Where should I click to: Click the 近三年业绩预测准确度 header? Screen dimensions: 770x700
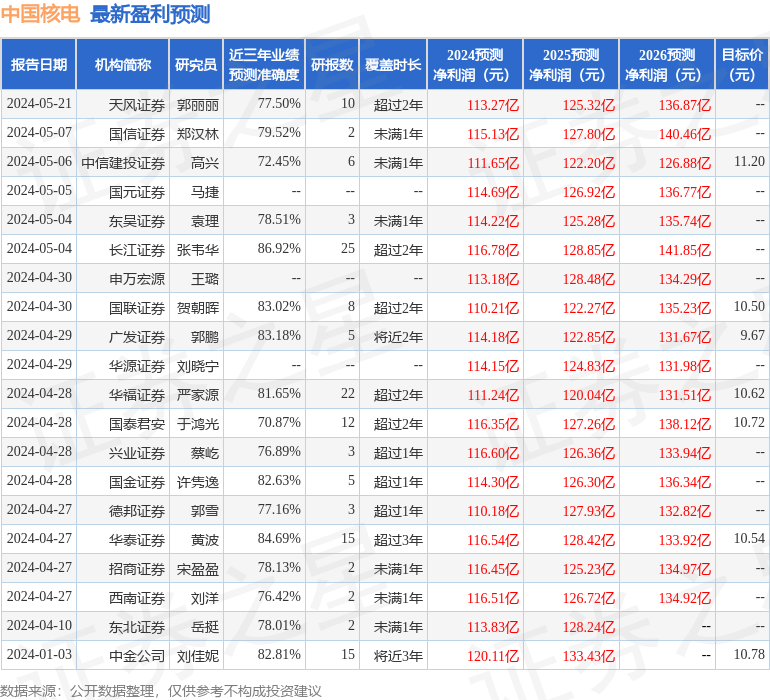pyautogui.click(x=264, y=64)
